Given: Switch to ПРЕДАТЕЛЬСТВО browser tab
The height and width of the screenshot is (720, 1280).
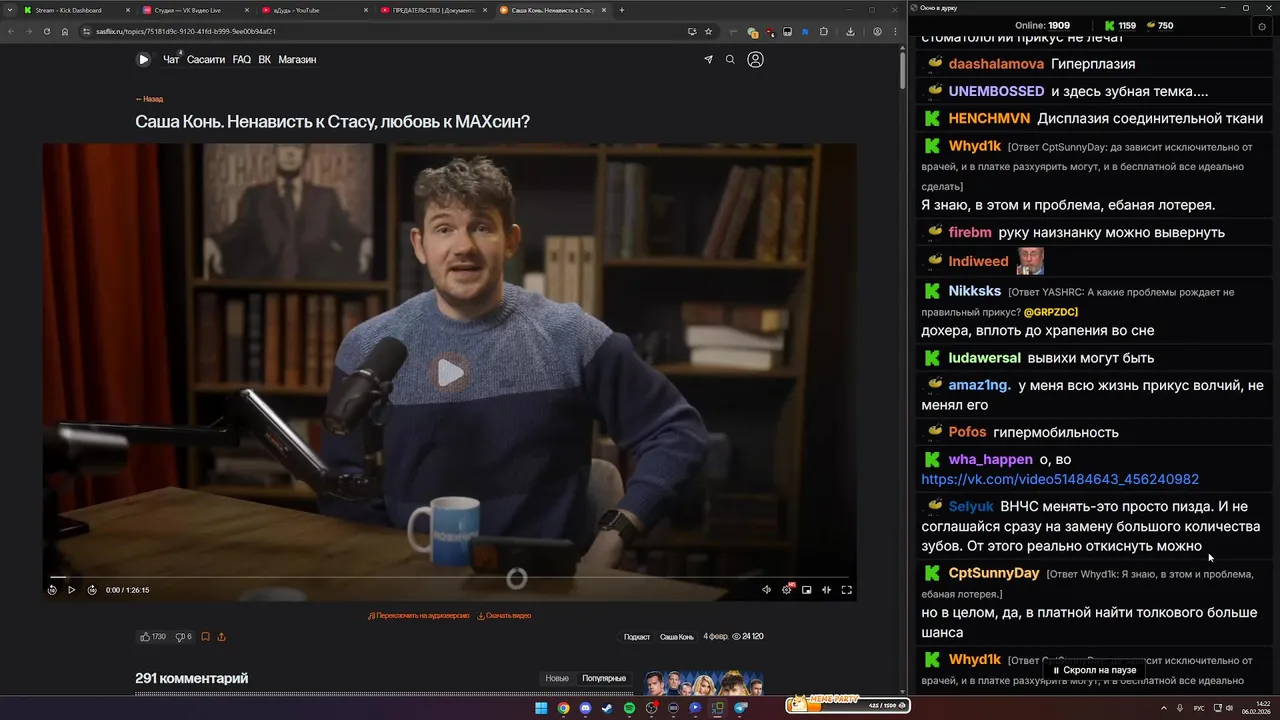Looking at the screenshot, I should (x=433, y=10).
